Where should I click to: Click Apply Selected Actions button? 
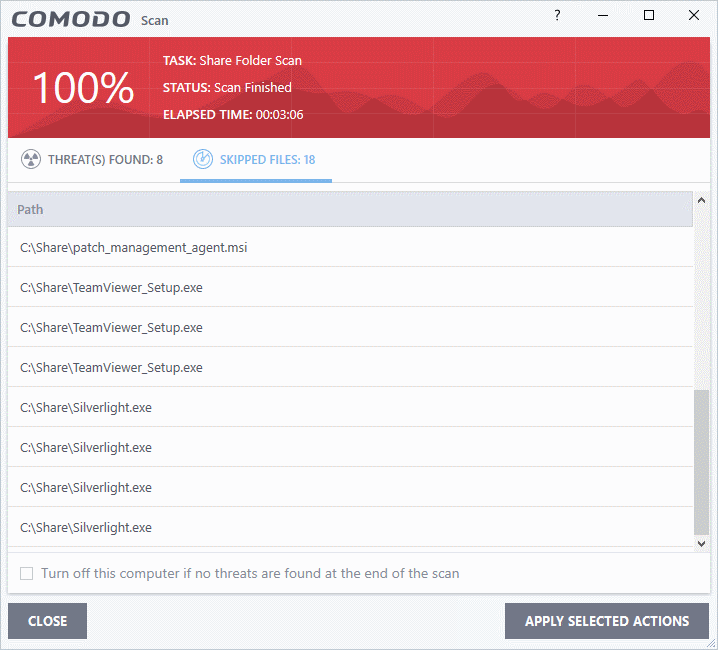[607, 621]
